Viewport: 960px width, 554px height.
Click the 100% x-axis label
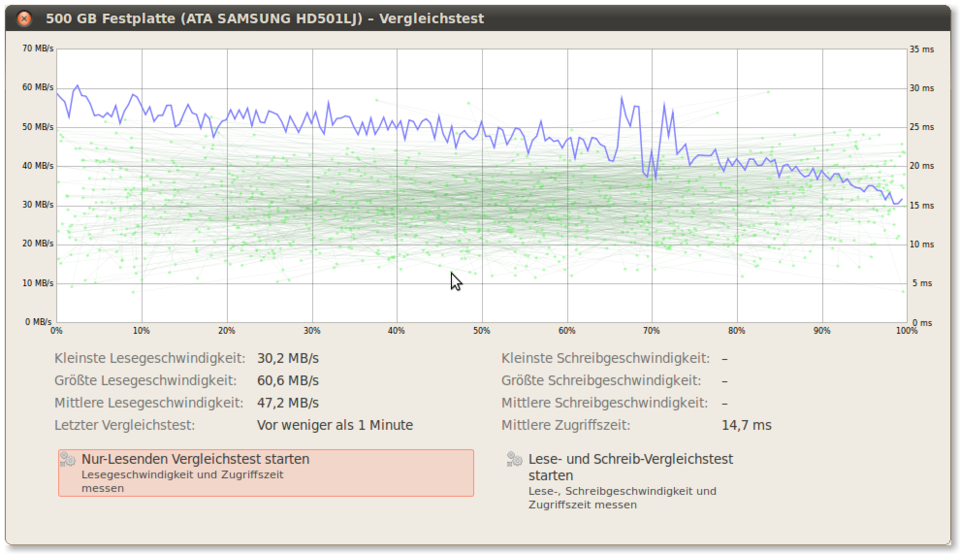coord(907,331)
